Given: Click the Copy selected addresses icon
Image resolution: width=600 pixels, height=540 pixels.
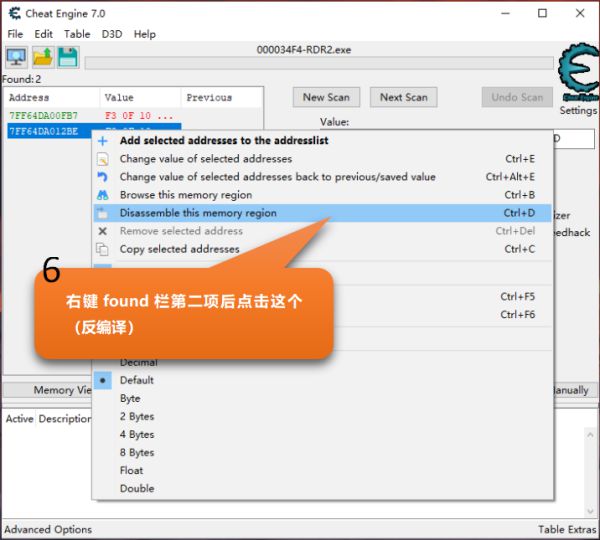Looking at the screenshot, I should (x=102, y=249).
